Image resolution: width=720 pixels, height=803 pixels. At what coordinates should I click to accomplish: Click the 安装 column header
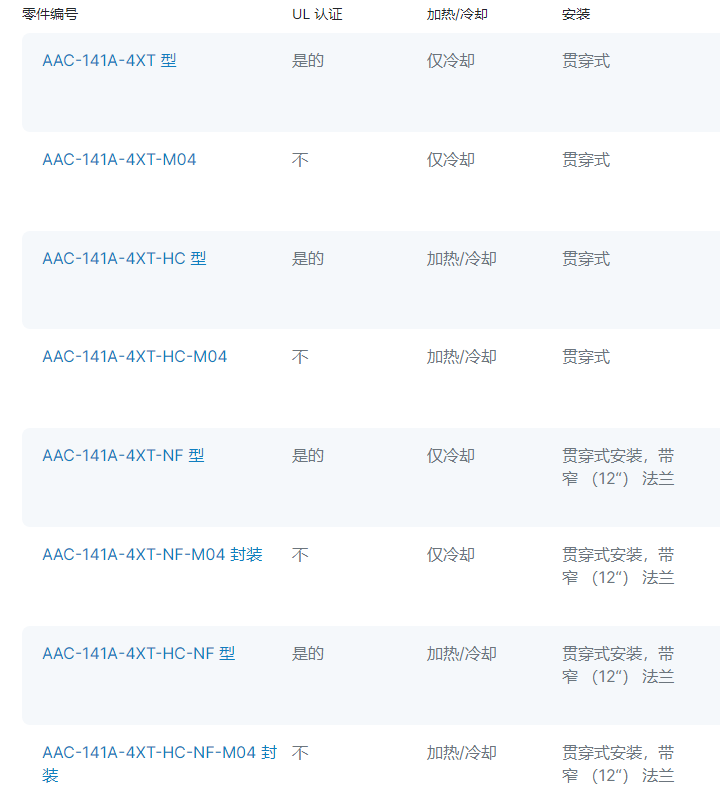(576, 14)
